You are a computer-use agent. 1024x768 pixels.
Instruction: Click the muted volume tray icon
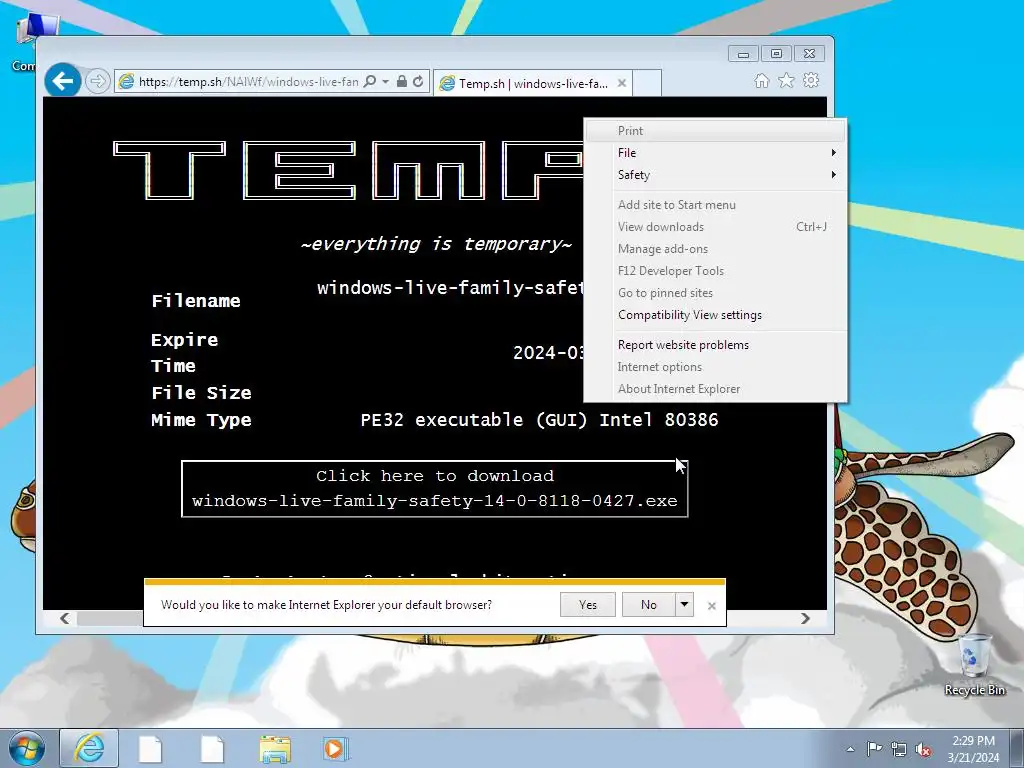(x=923, y=750)
